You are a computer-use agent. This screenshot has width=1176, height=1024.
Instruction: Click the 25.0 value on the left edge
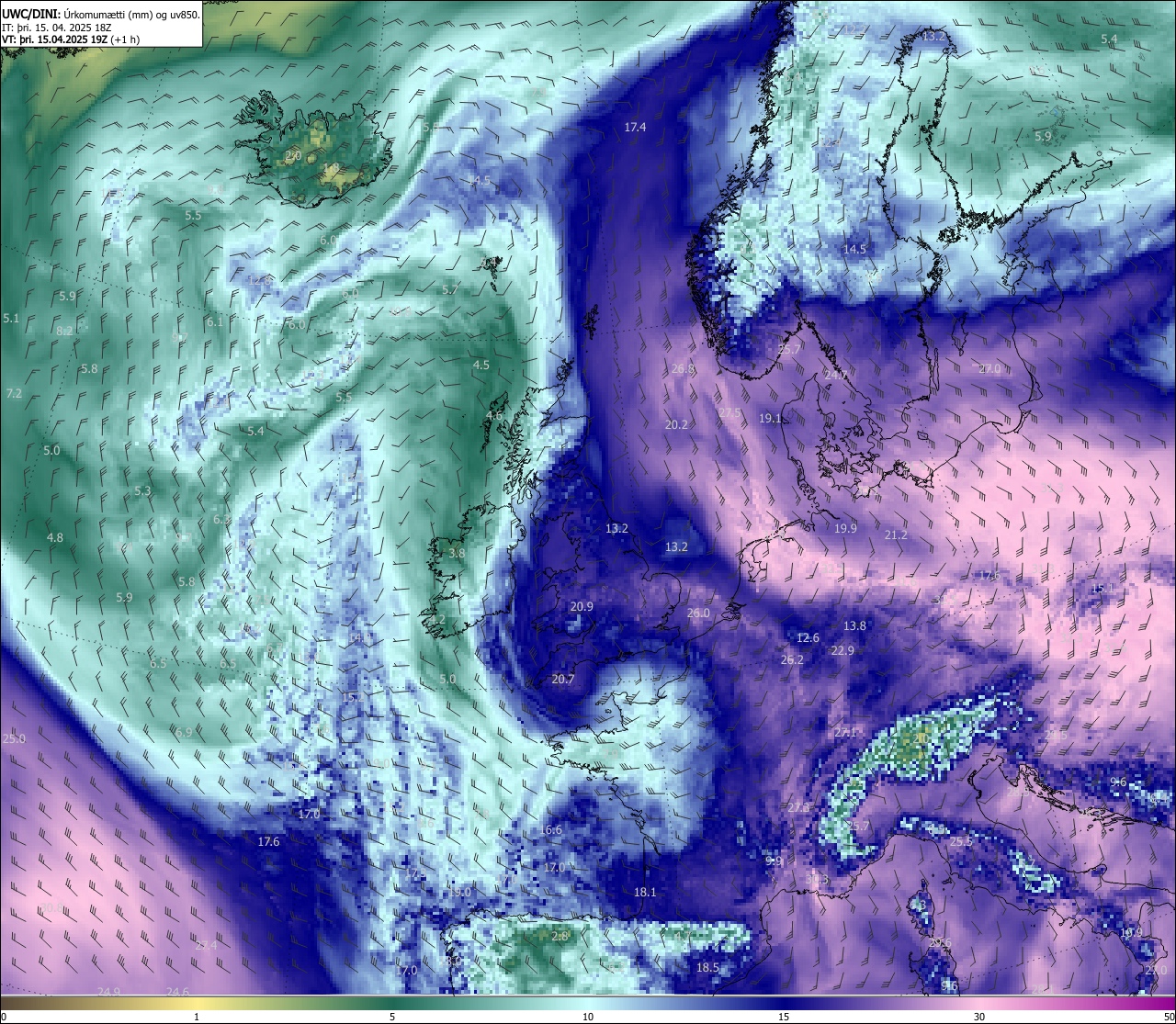(14, 738)
